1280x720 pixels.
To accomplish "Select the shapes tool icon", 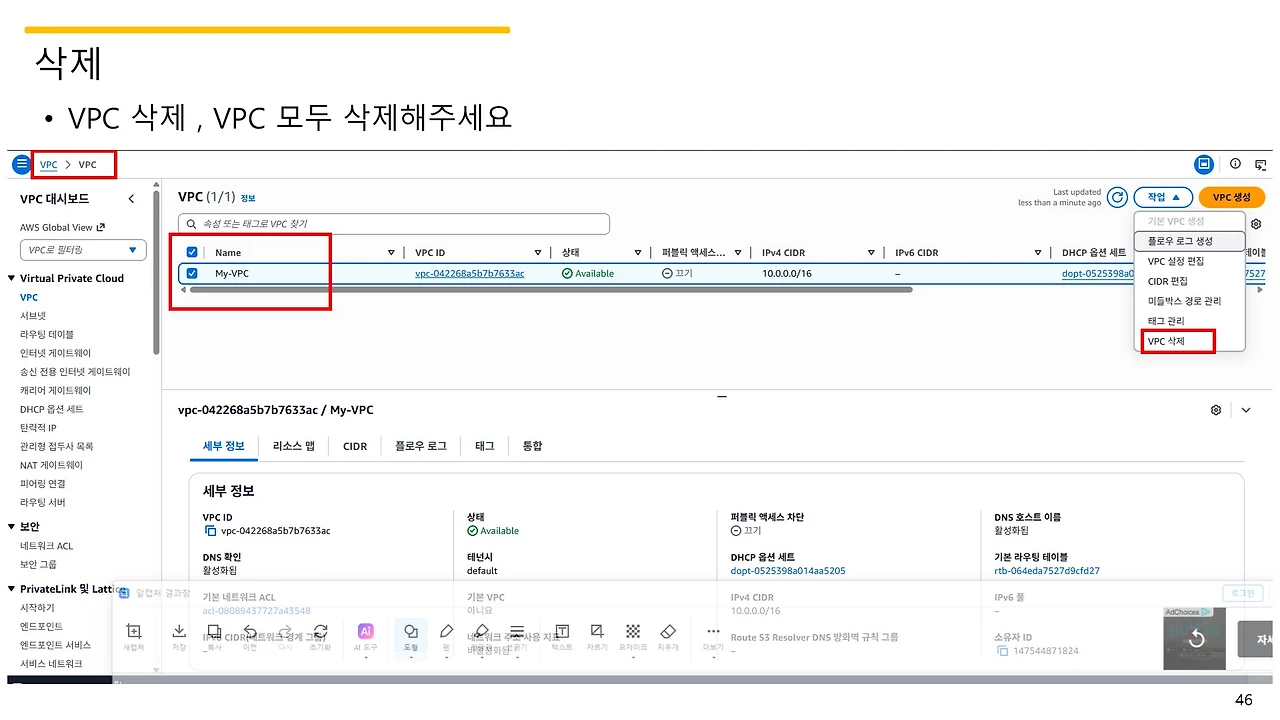I will pyautogui.click(x=411, y=631).
